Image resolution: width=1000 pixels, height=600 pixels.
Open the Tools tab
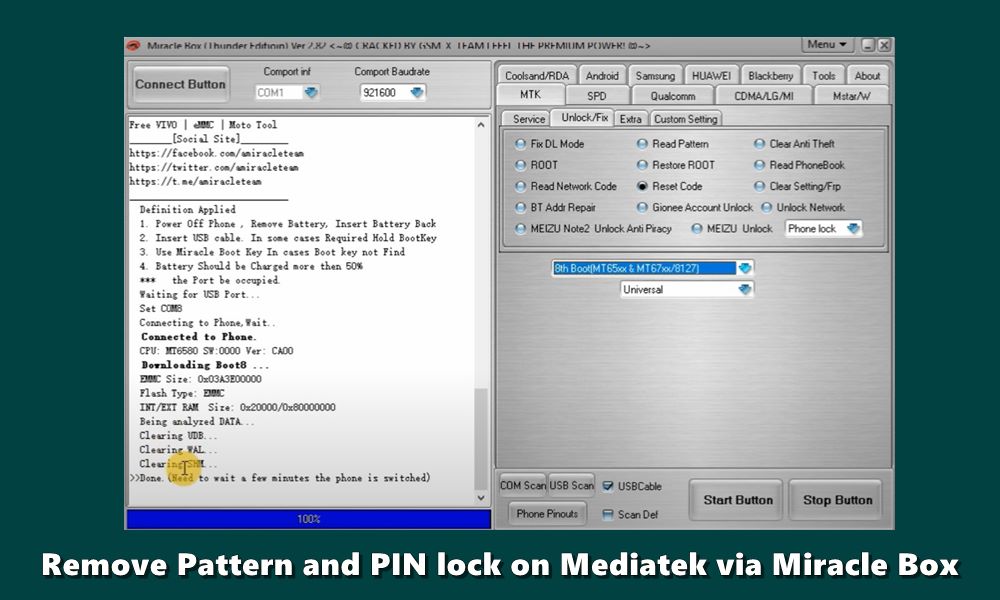(823, 76)
